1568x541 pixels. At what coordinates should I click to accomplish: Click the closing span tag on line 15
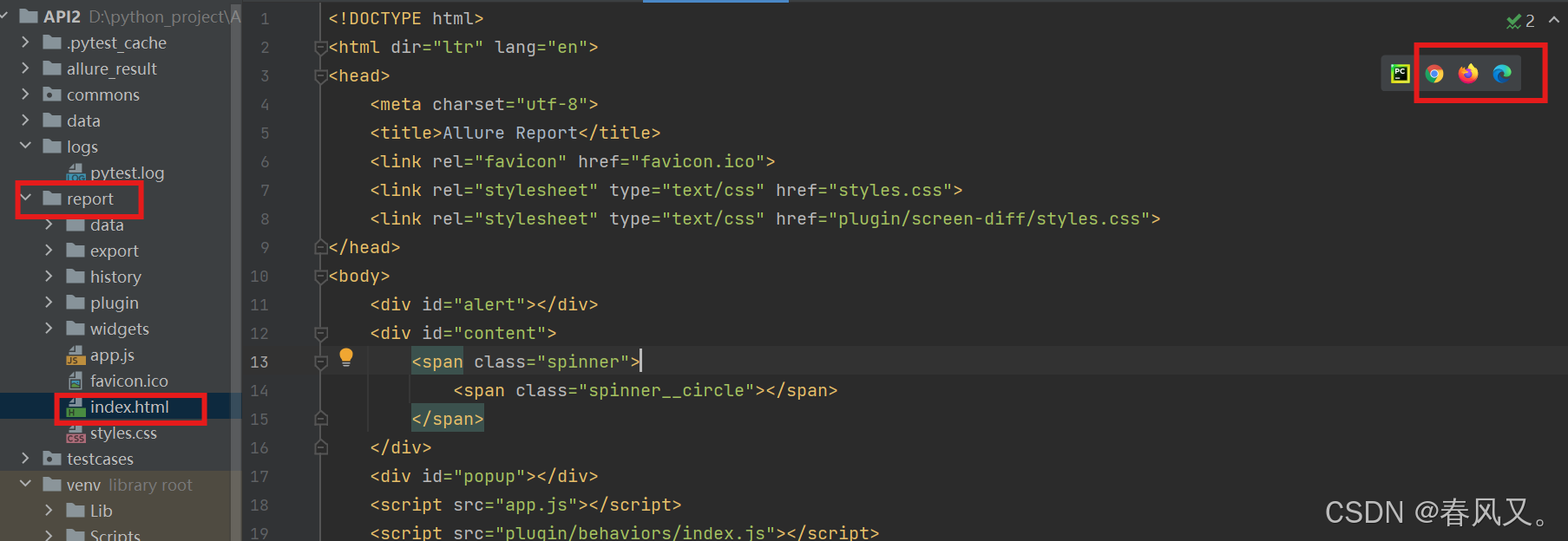[448, 419]
